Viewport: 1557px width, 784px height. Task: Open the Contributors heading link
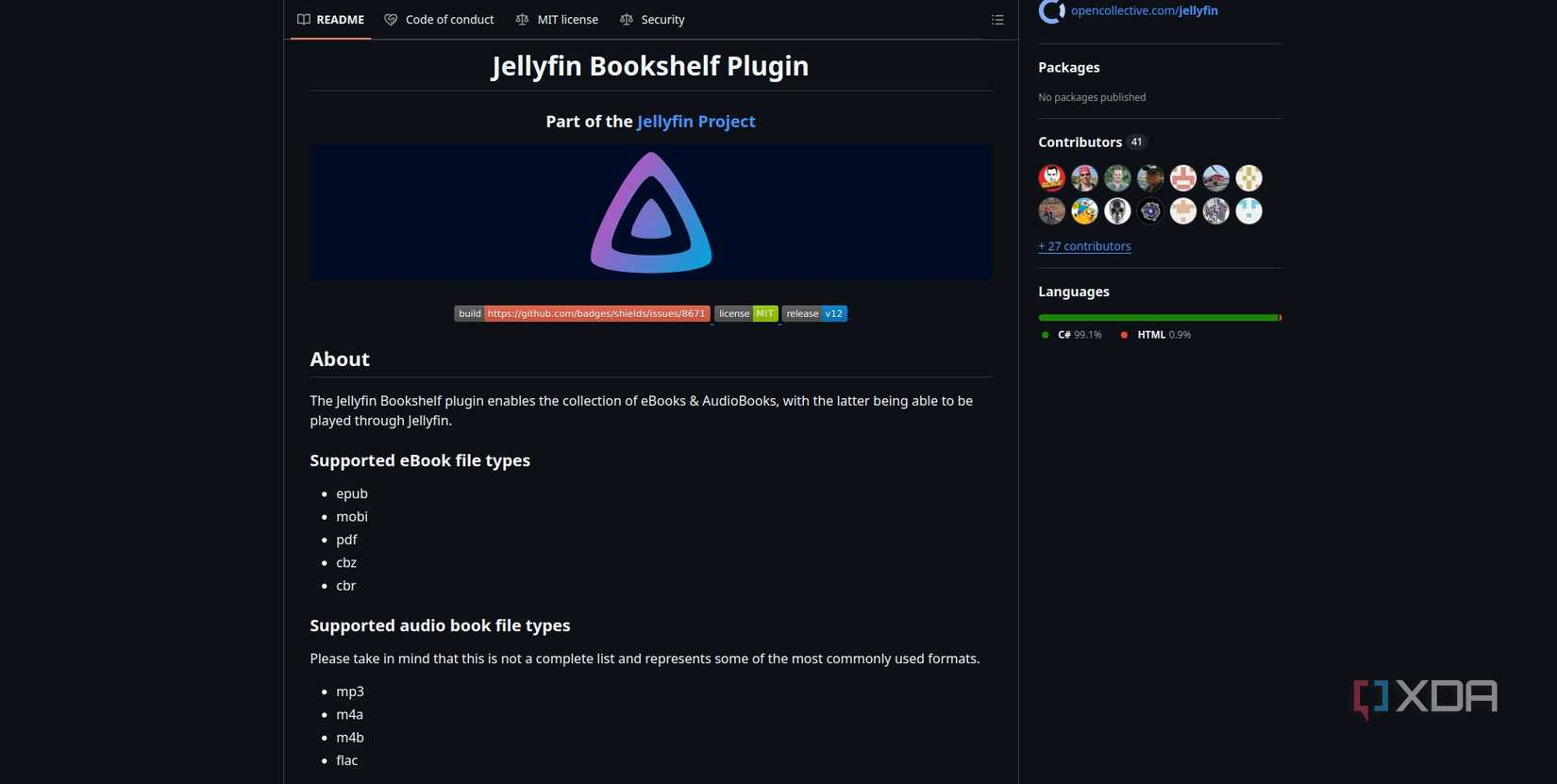pyautogui.click(x=1080, y=142)
